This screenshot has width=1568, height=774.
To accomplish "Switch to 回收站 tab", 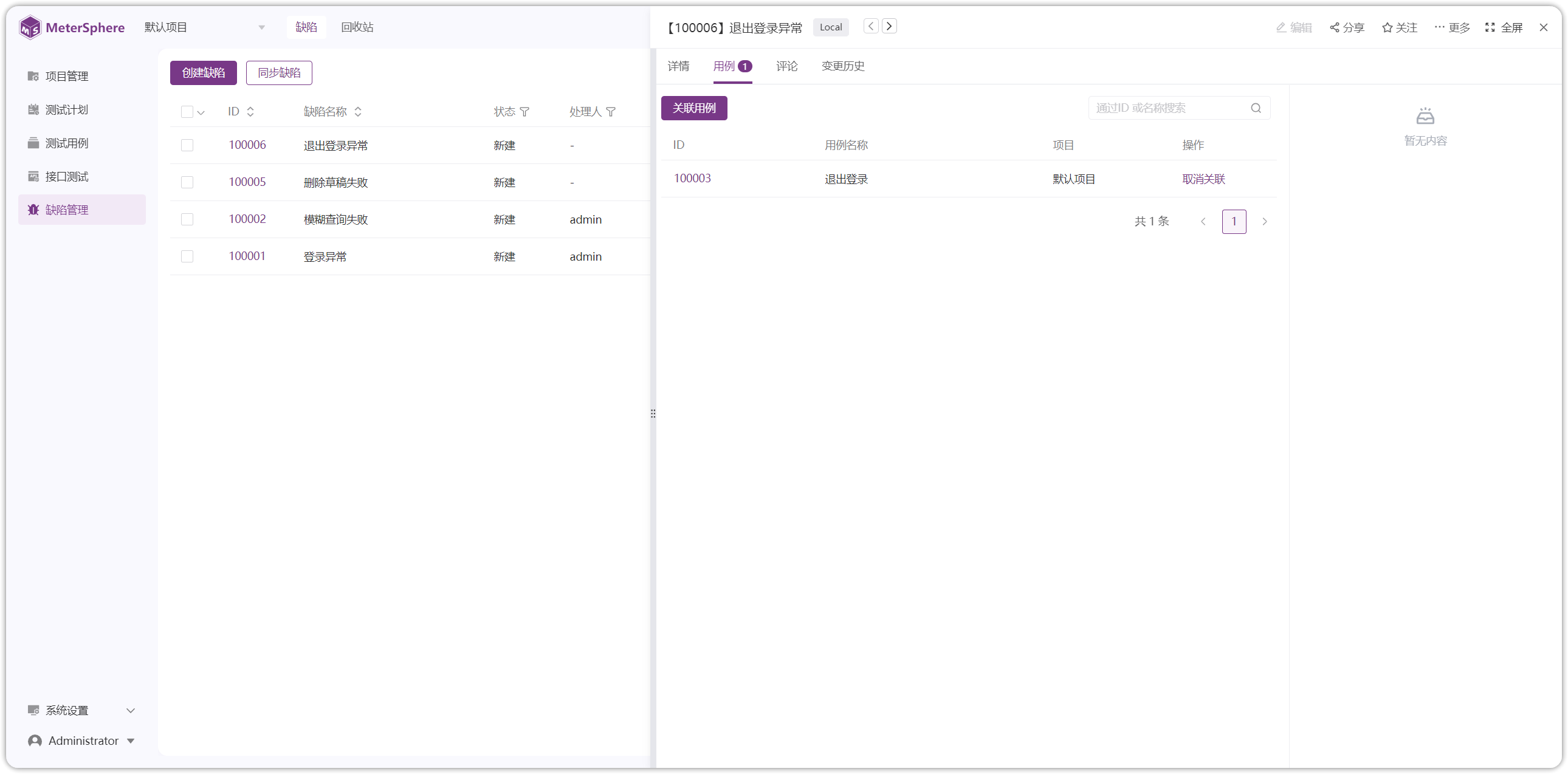I will click(x=357, y=27).
